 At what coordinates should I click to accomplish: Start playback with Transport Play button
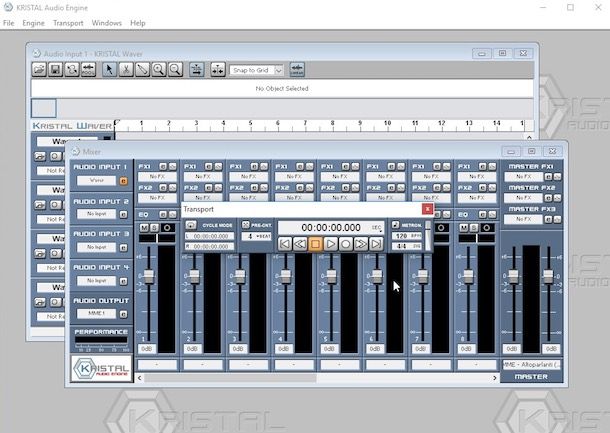pos(330,244)
